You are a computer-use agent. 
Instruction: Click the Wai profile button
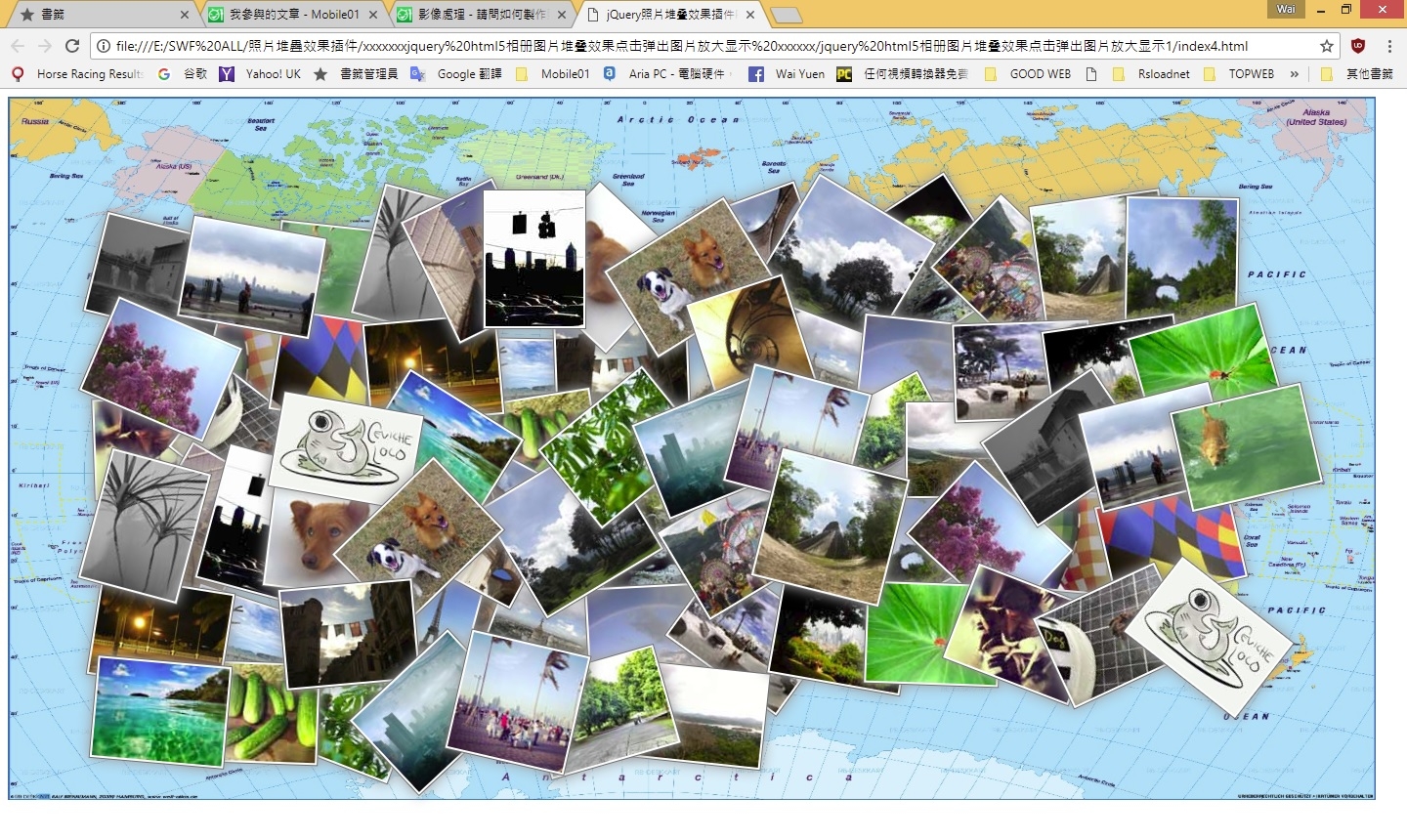1286,9
